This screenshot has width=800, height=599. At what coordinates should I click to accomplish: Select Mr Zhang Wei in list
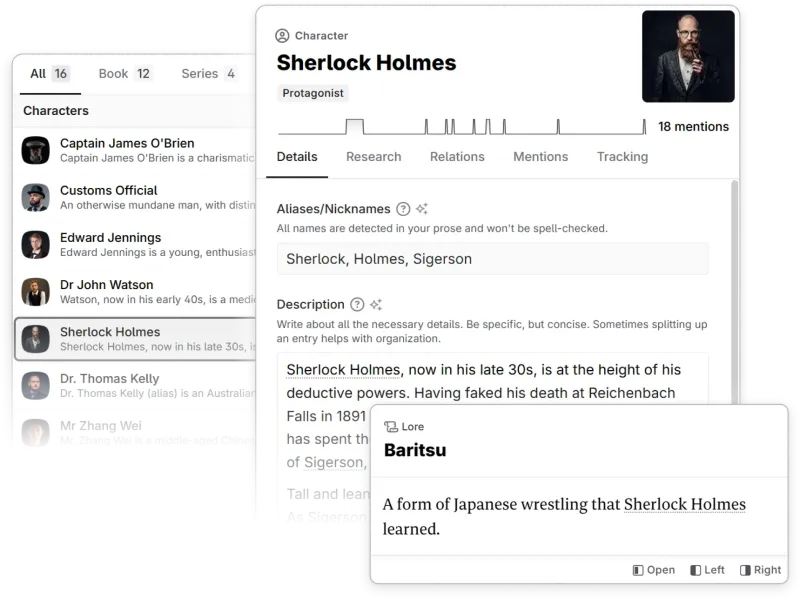pos(135,433)
